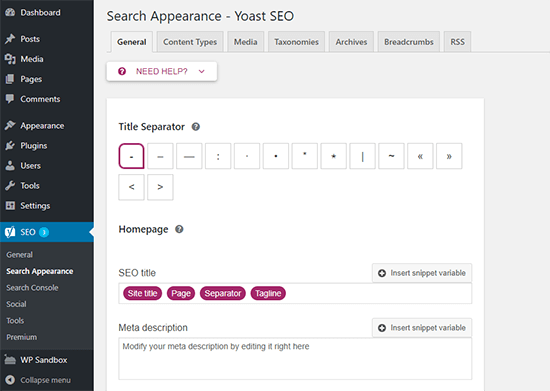Open the Appearance menu link
The image size is (550, 391).
[x=42, y=126]
